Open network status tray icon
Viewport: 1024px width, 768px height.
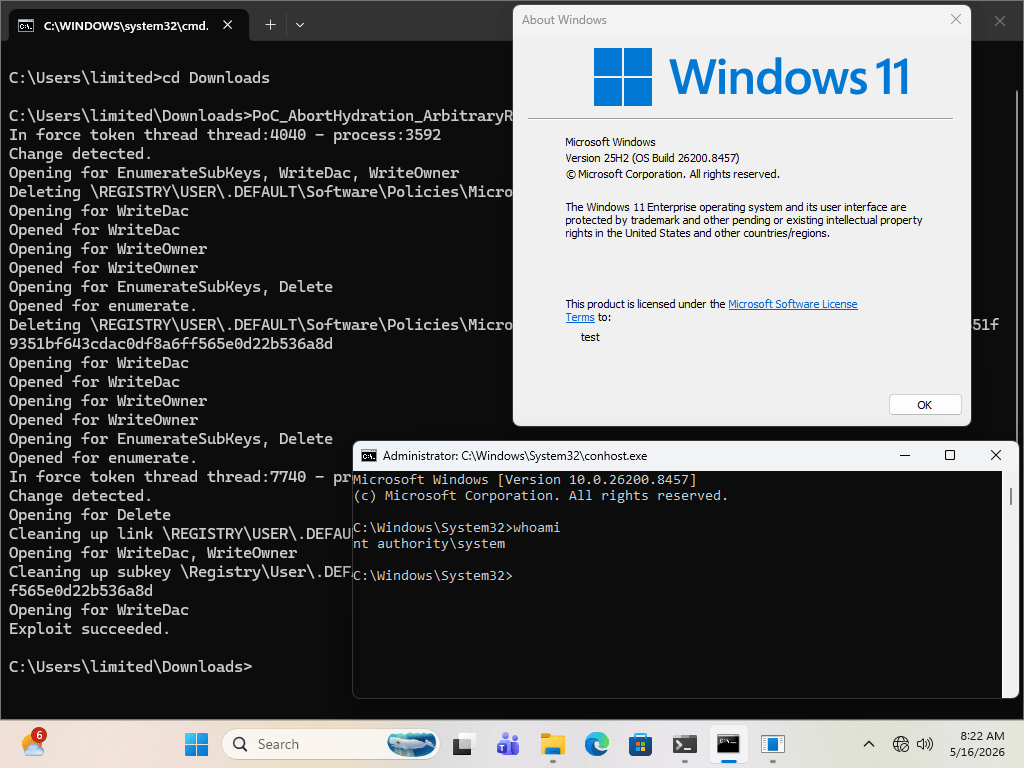pos(901,744)
